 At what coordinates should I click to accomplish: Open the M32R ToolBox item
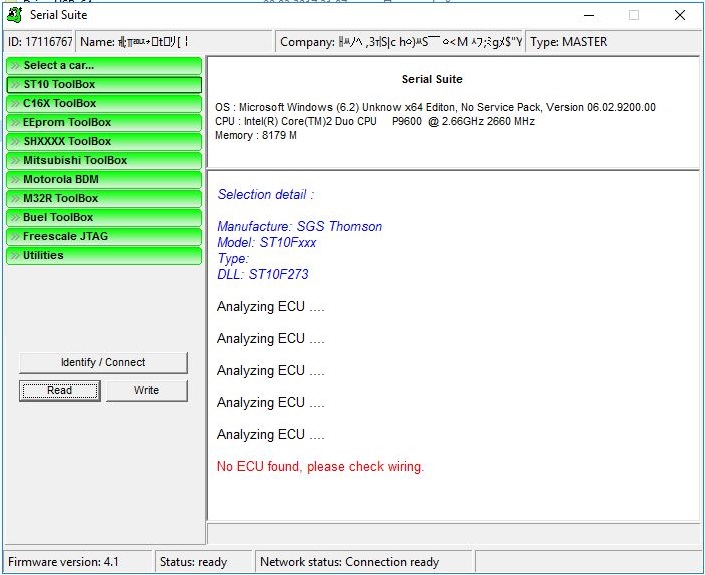pos(104,199)
